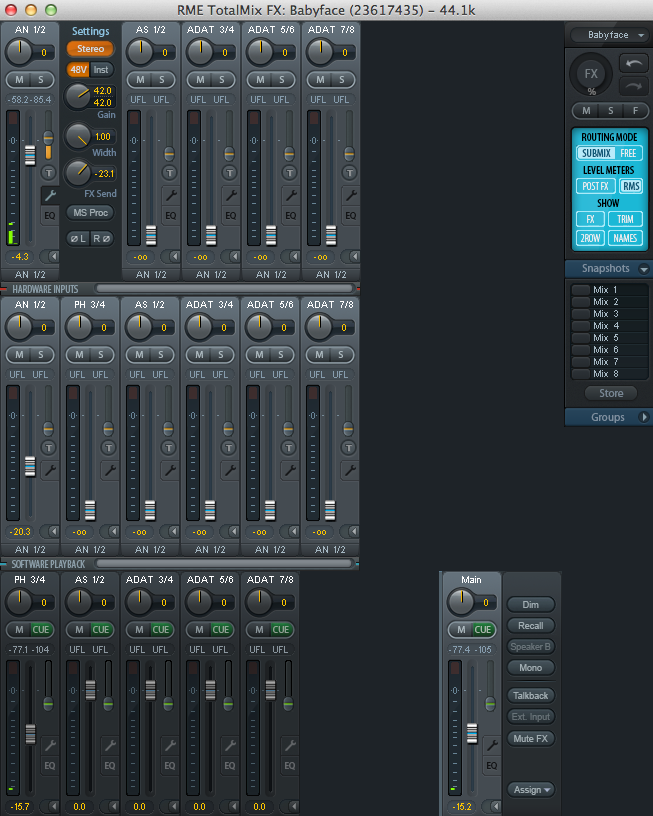Click Mute FX button
Viewport: 653px width, 816px height.
tap(531, 738)
